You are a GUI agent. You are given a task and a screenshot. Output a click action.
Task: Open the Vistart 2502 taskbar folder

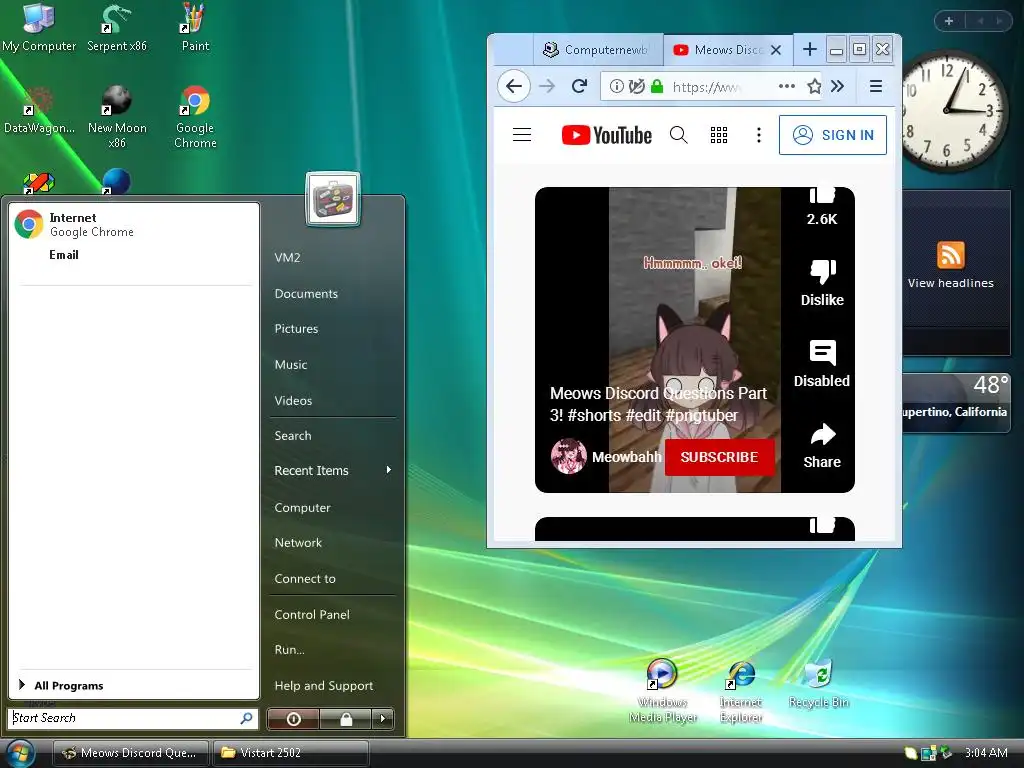click(291, 753)
